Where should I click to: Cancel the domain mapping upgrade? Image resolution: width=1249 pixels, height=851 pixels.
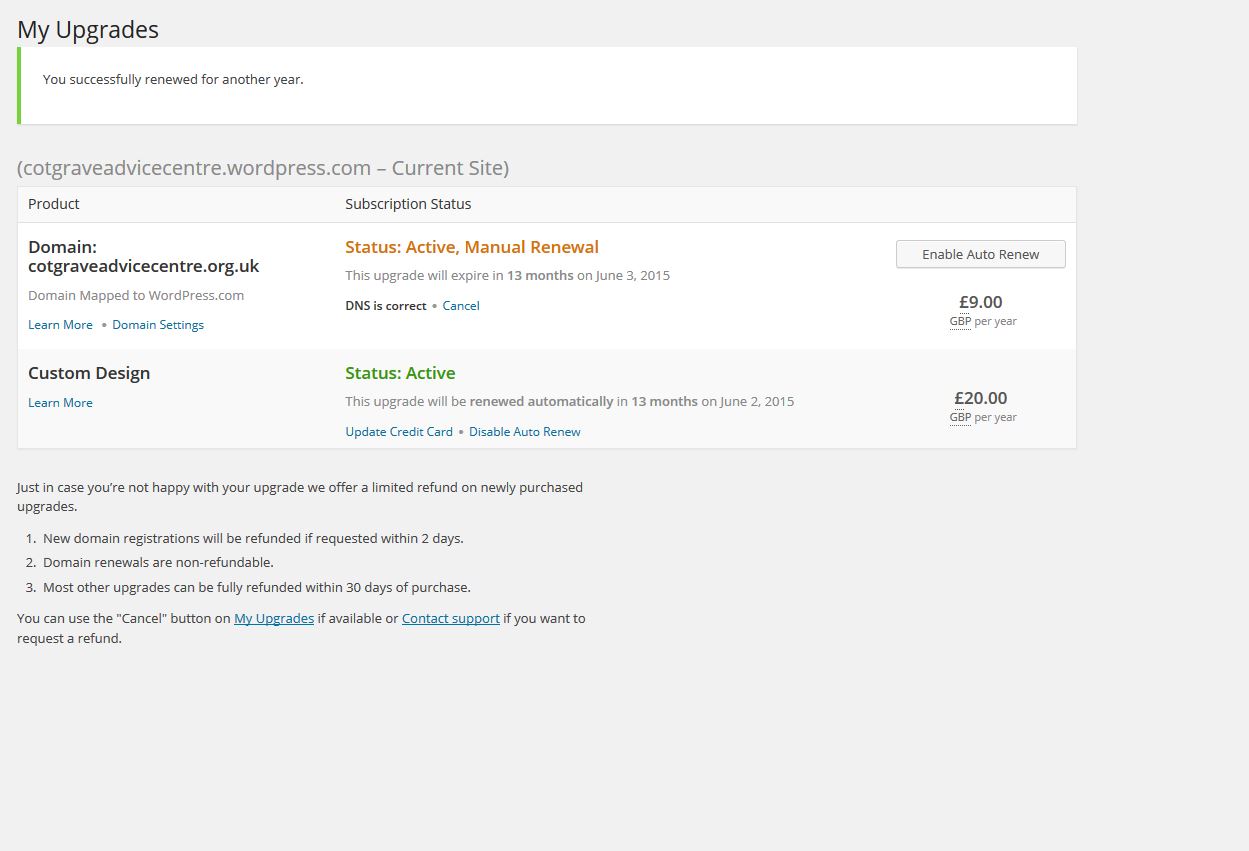coord(461,306)
